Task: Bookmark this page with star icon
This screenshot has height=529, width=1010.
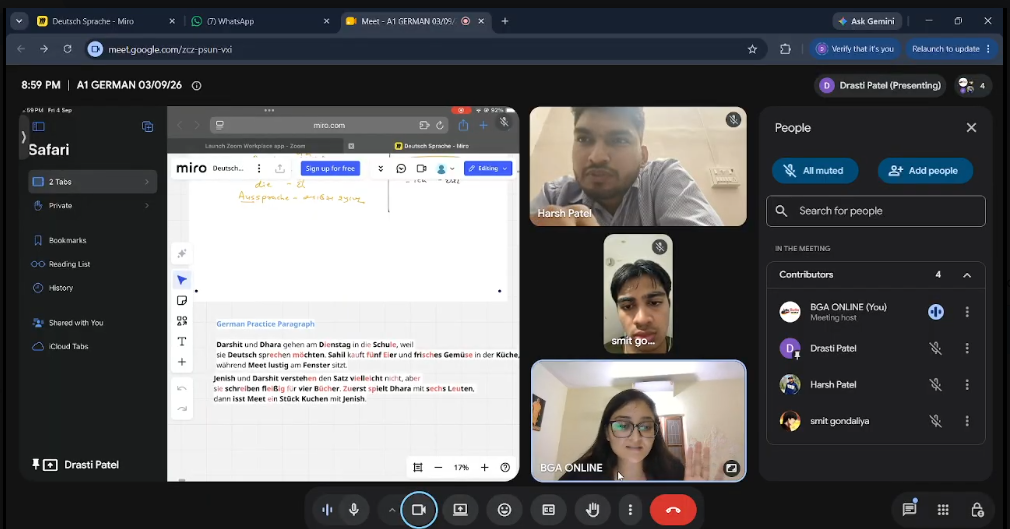Action: pos(752,49)
